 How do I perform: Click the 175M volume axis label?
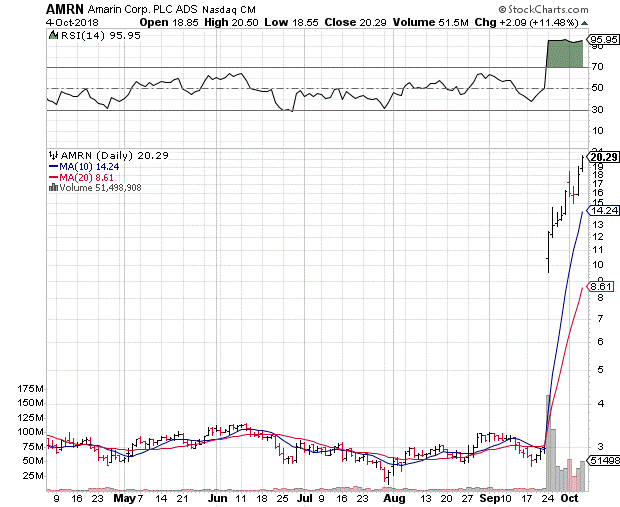pyautogui.click(x=30, y=389)
